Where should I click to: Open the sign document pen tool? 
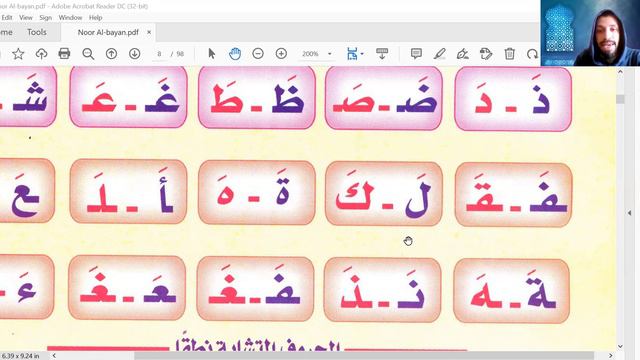(x=462, y=54)
